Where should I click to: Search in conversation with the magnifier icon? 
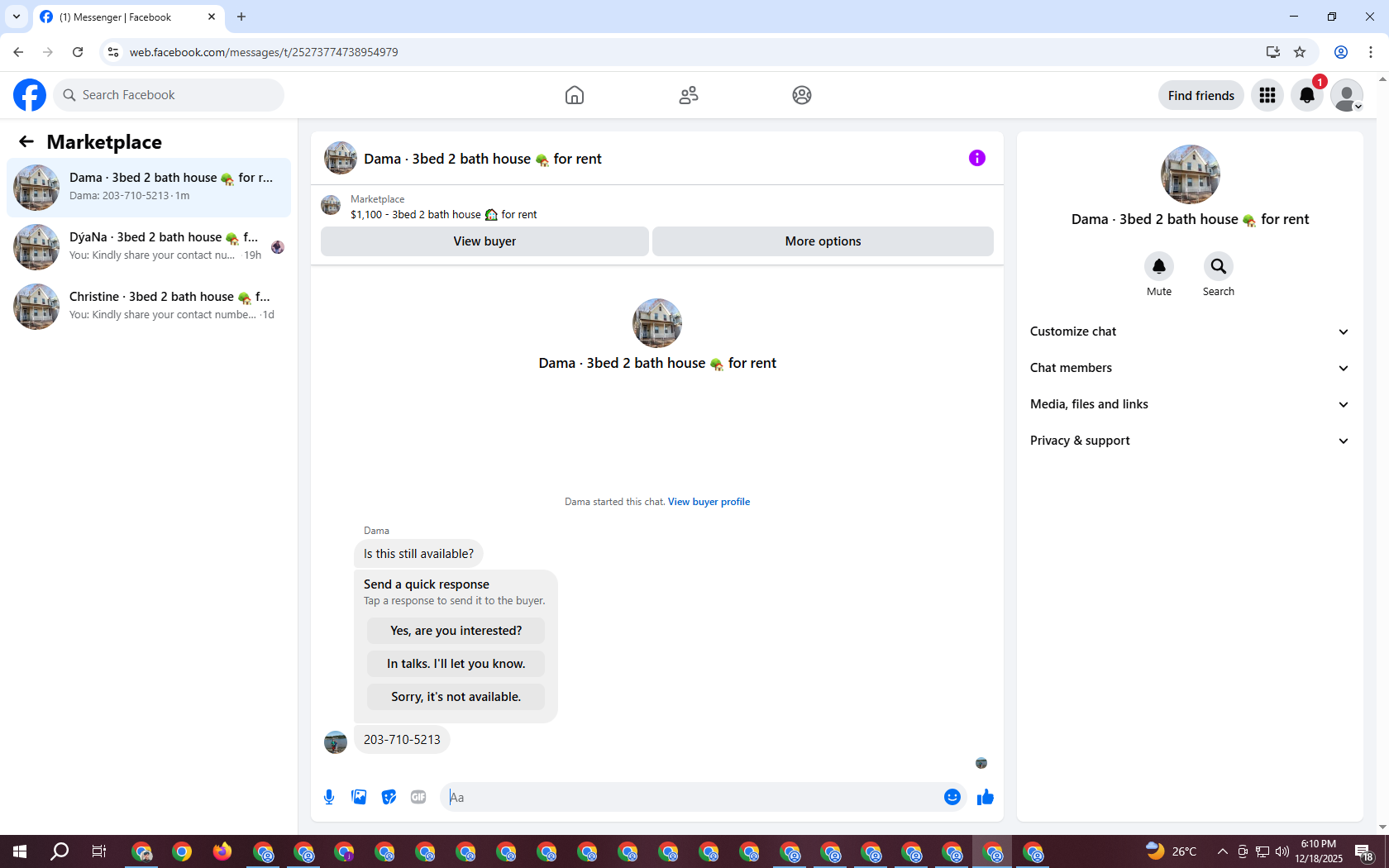point(1219,266)
